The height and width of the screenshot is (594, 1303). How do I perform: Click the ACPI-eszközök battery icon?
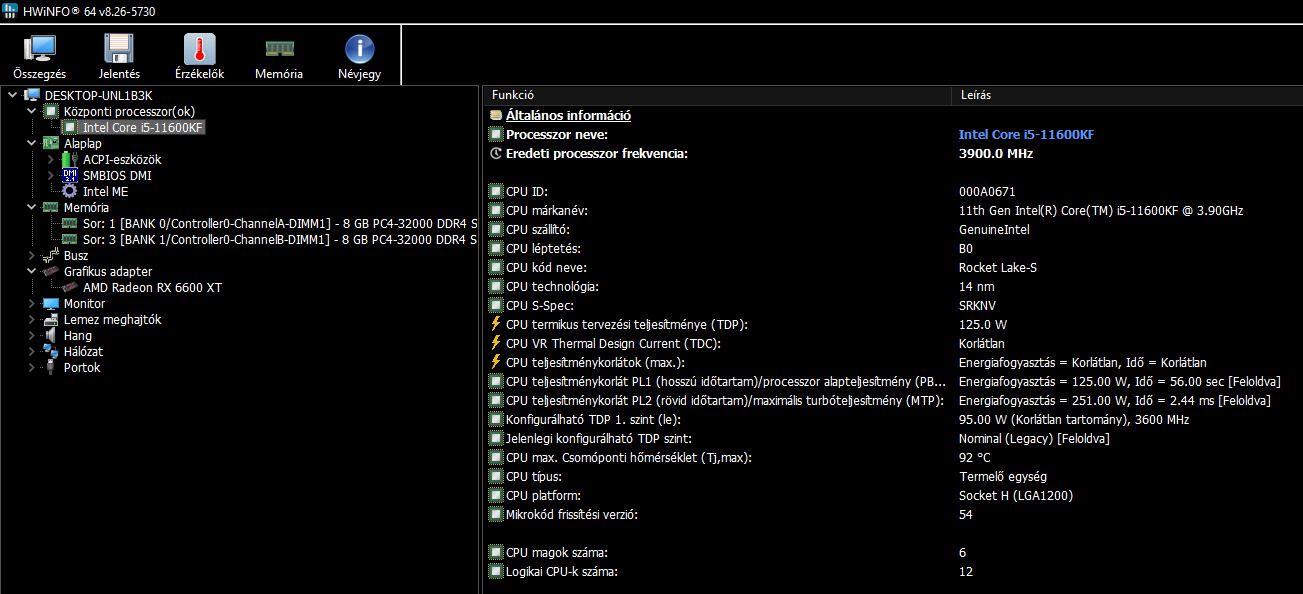coord(69,159)
